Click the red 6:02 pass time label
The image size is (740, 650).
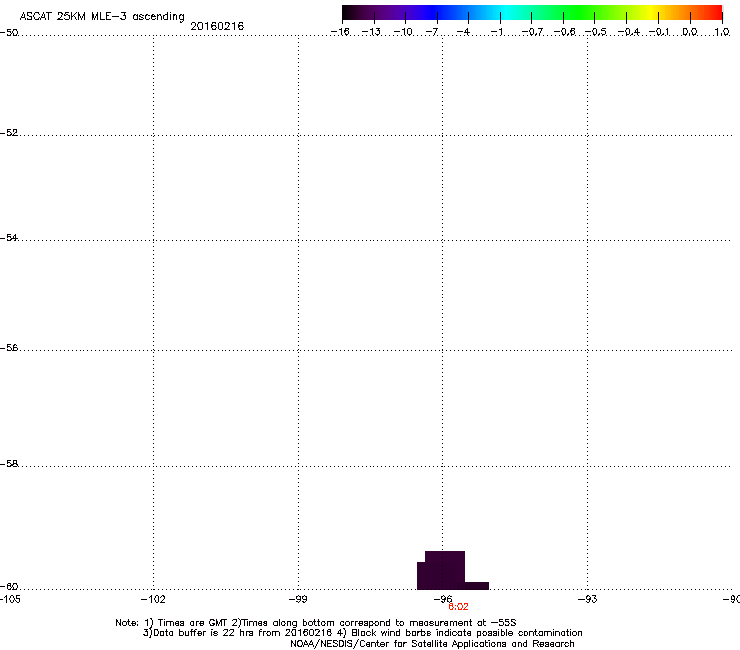pos(458,607)
